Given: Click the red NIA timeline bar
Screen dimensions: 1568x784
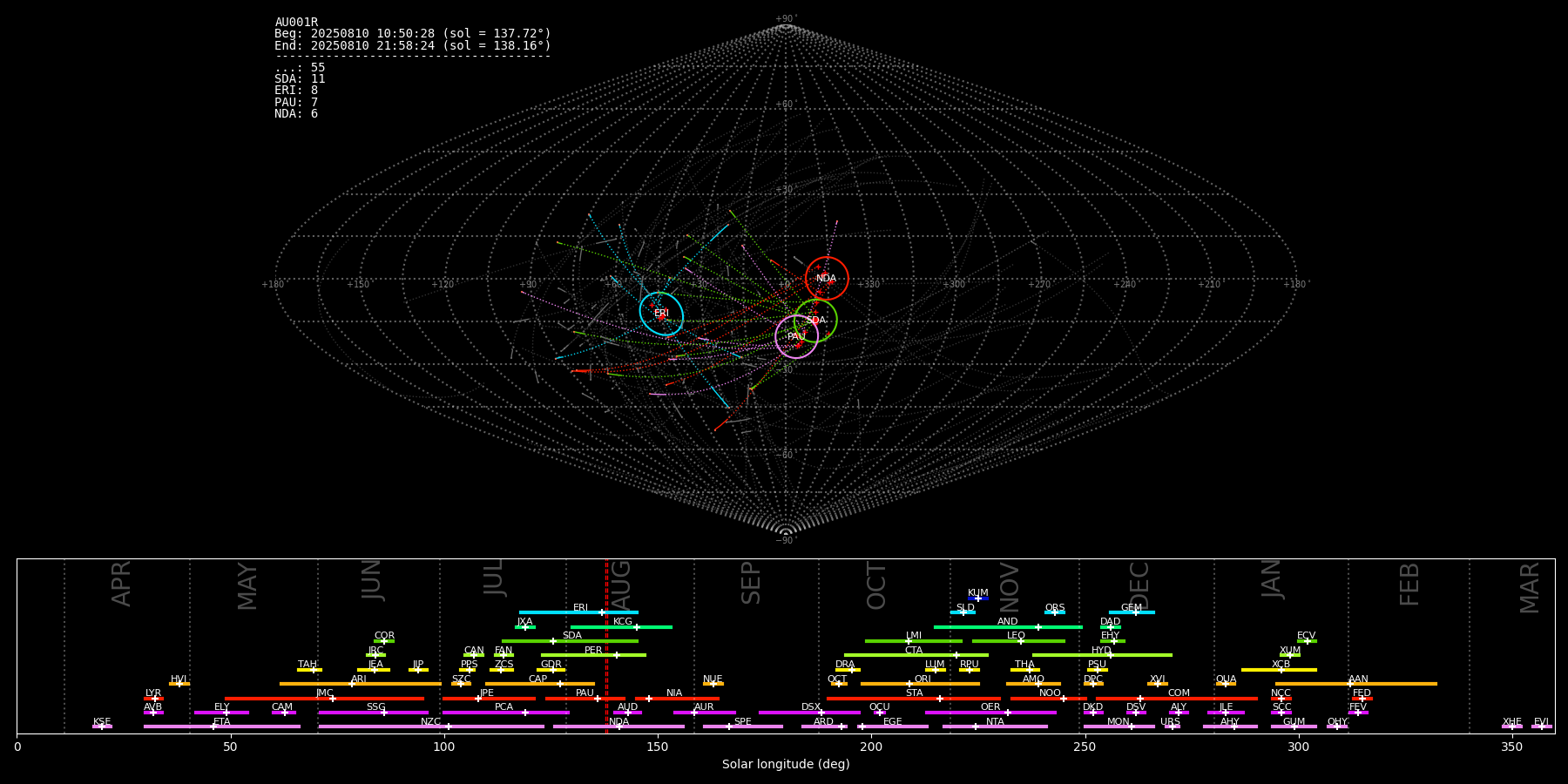Looking at the screenshot, I should [677, 699].
